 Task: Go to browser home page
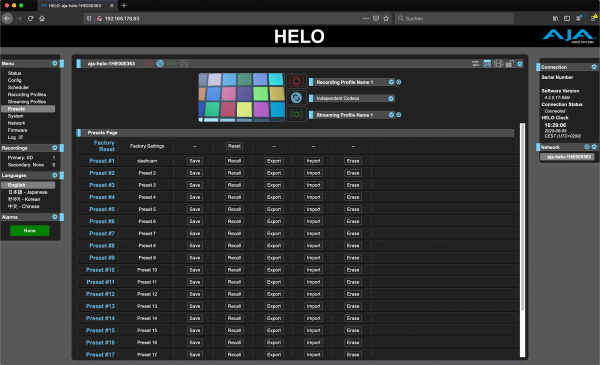point(42,18)
